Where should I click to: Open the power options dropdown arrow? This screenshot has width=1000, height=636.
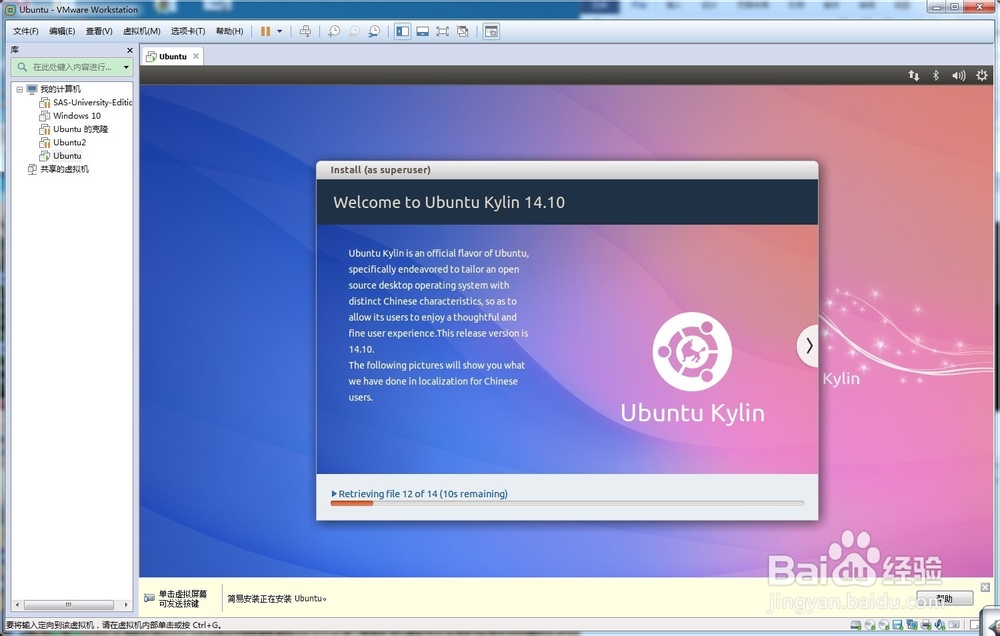point(279,31)
